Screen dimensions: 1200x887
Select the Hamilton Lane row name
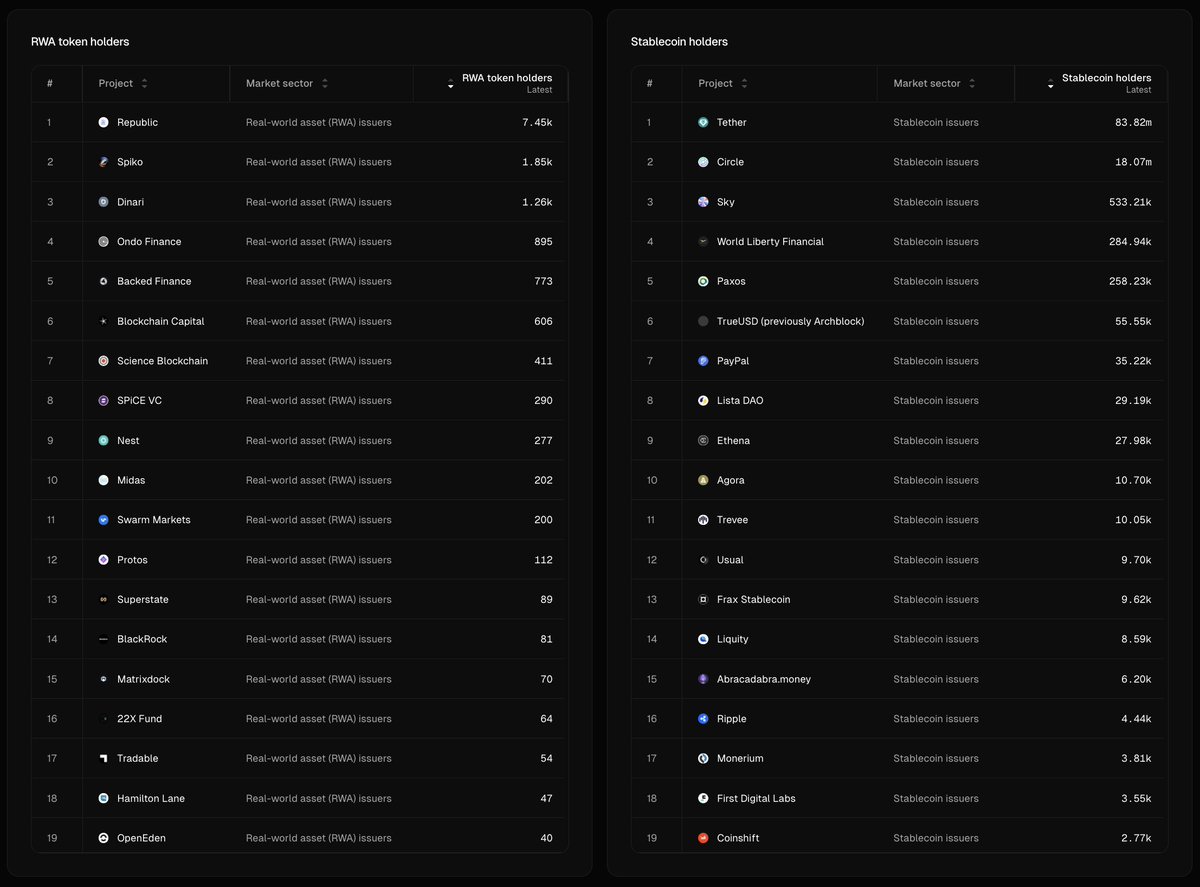coord(151,798)
